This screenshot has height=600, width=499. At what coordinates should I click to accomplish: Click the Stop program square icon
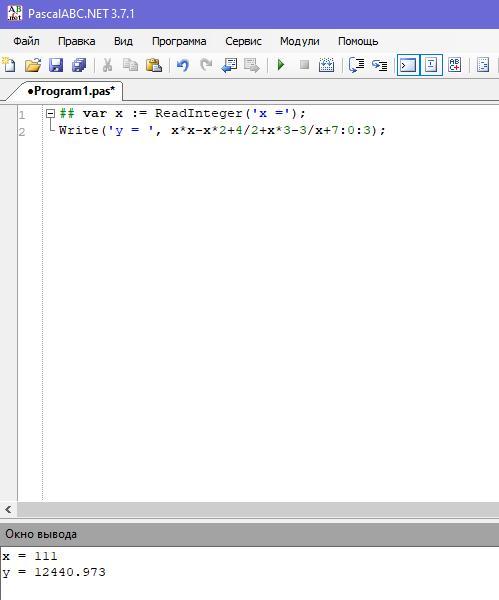pyautogui.click(x=304, y=65)
